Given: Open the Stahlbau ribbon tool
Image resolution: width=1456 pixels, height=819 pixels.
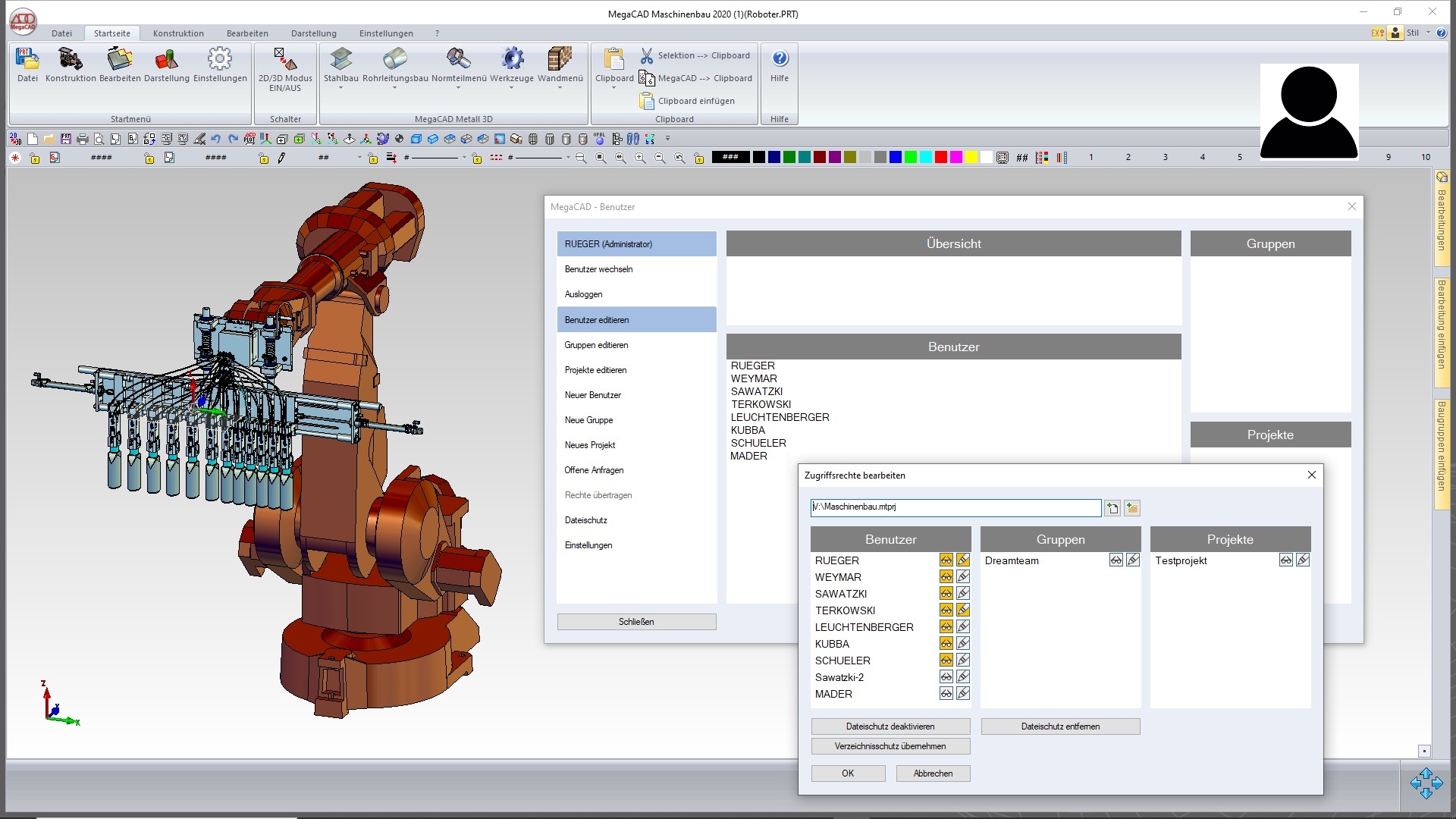Looking at the screenshot, I should pyautogui.click(x=340, y=60).
